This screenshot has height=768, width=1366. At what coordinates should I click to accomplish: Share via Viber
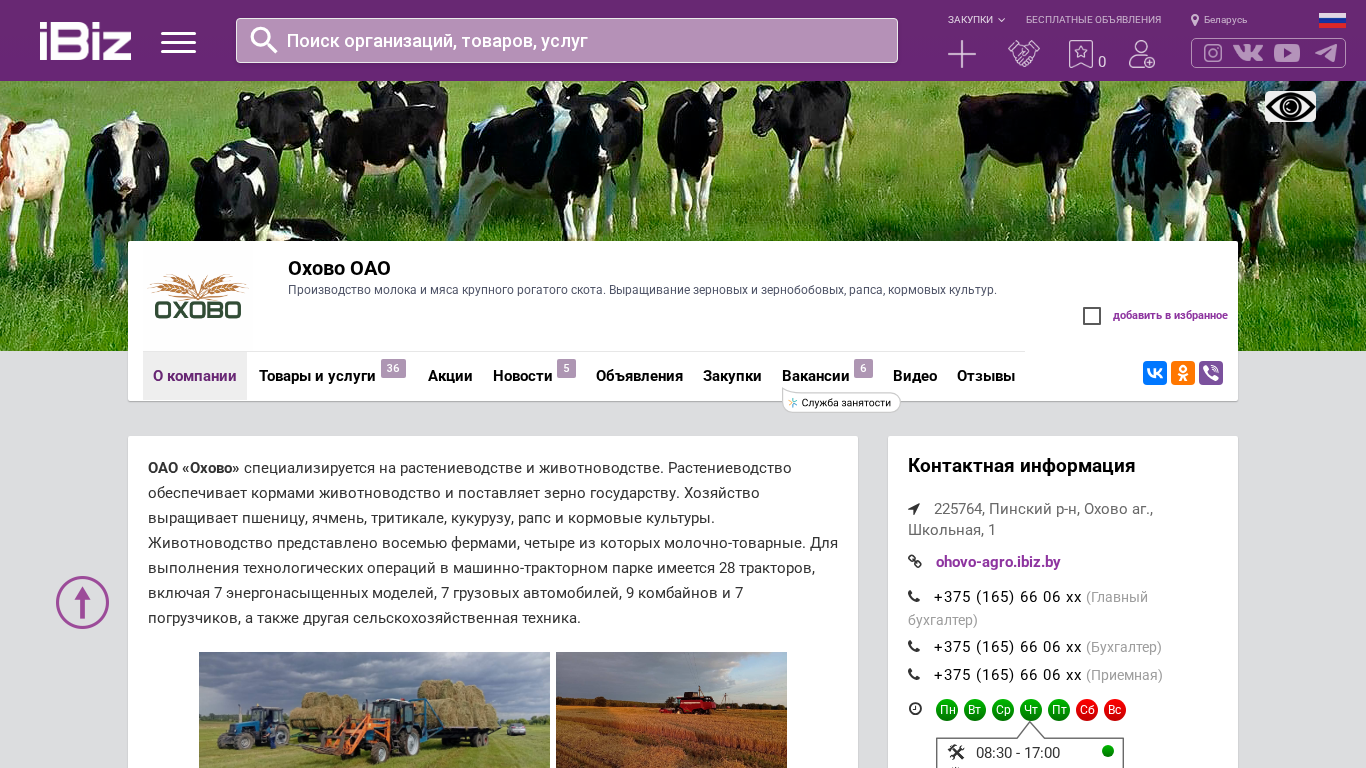1211,373
